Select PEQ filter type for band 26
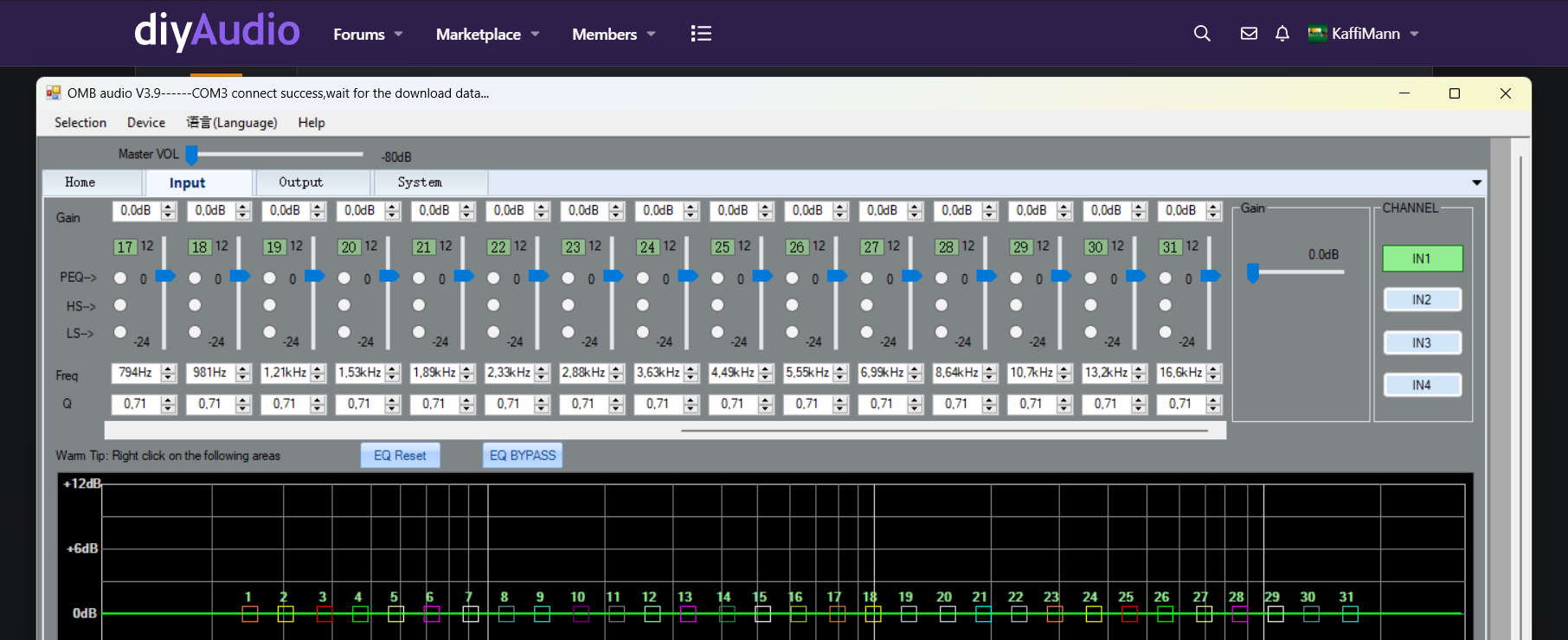Viewport: 1568px width, 640px height. pos(792,278)
